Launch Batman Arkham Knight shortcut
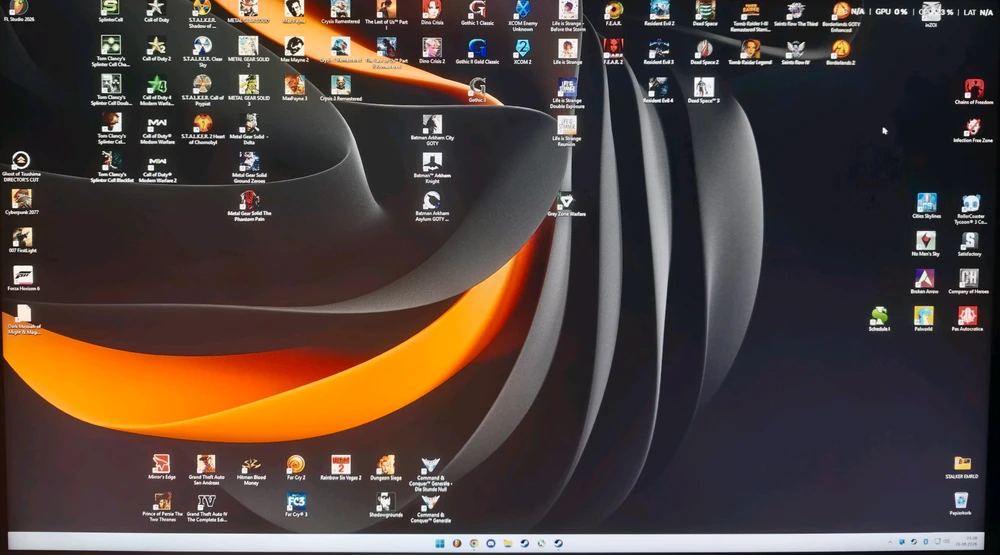Screen dimensions: 1000x555 click(x=432, y=167)
